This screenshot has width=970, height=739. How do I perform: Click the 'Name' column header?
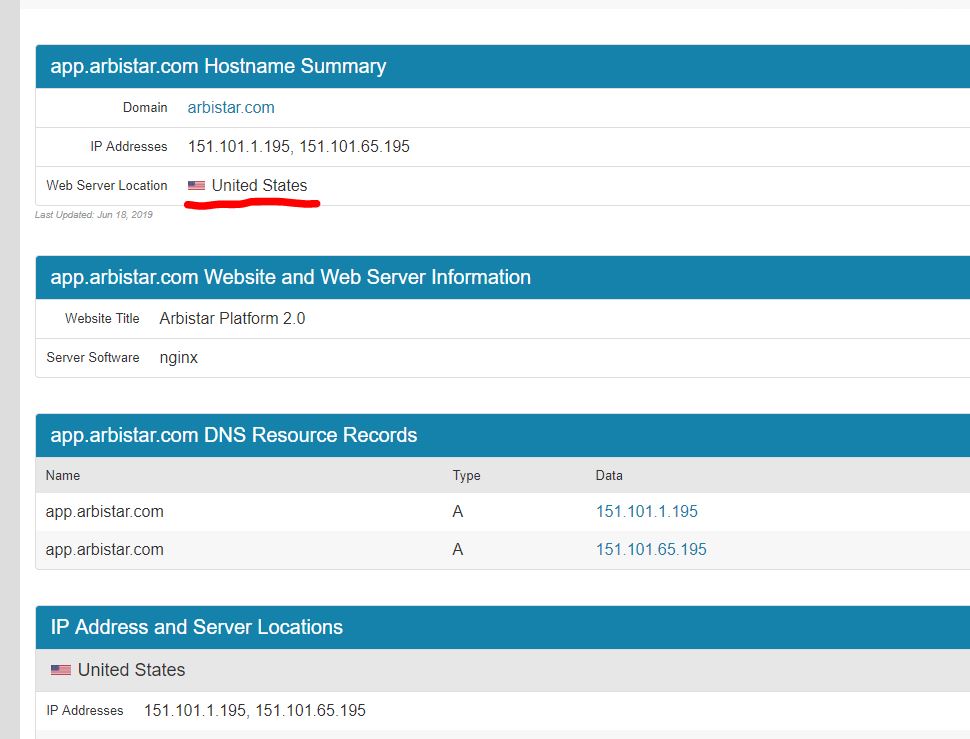pyautogui.click(x=62, y=476)
